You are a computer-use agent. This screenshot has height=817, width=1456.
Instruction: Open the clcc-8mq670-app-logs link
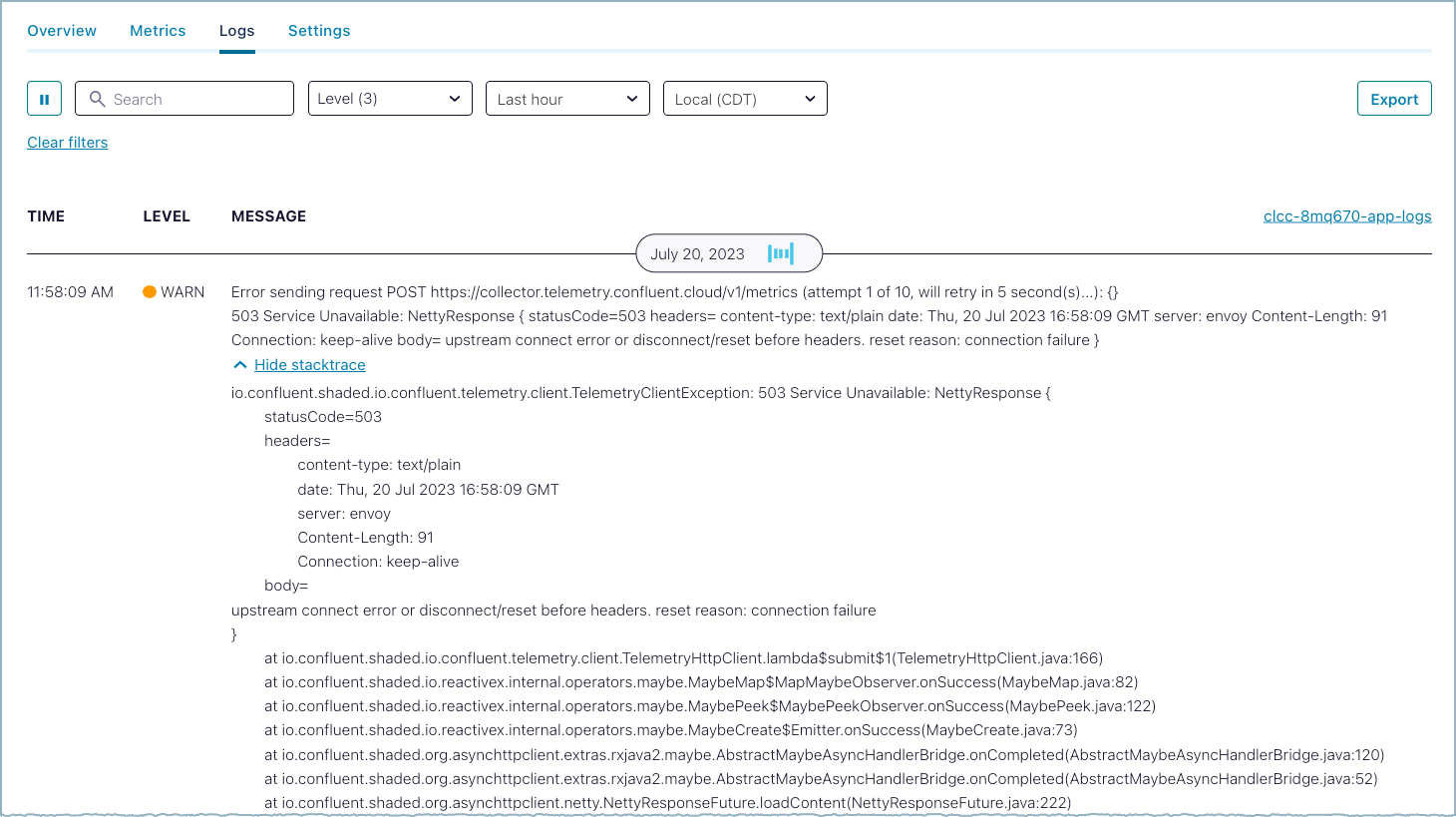click(1346, 216)
